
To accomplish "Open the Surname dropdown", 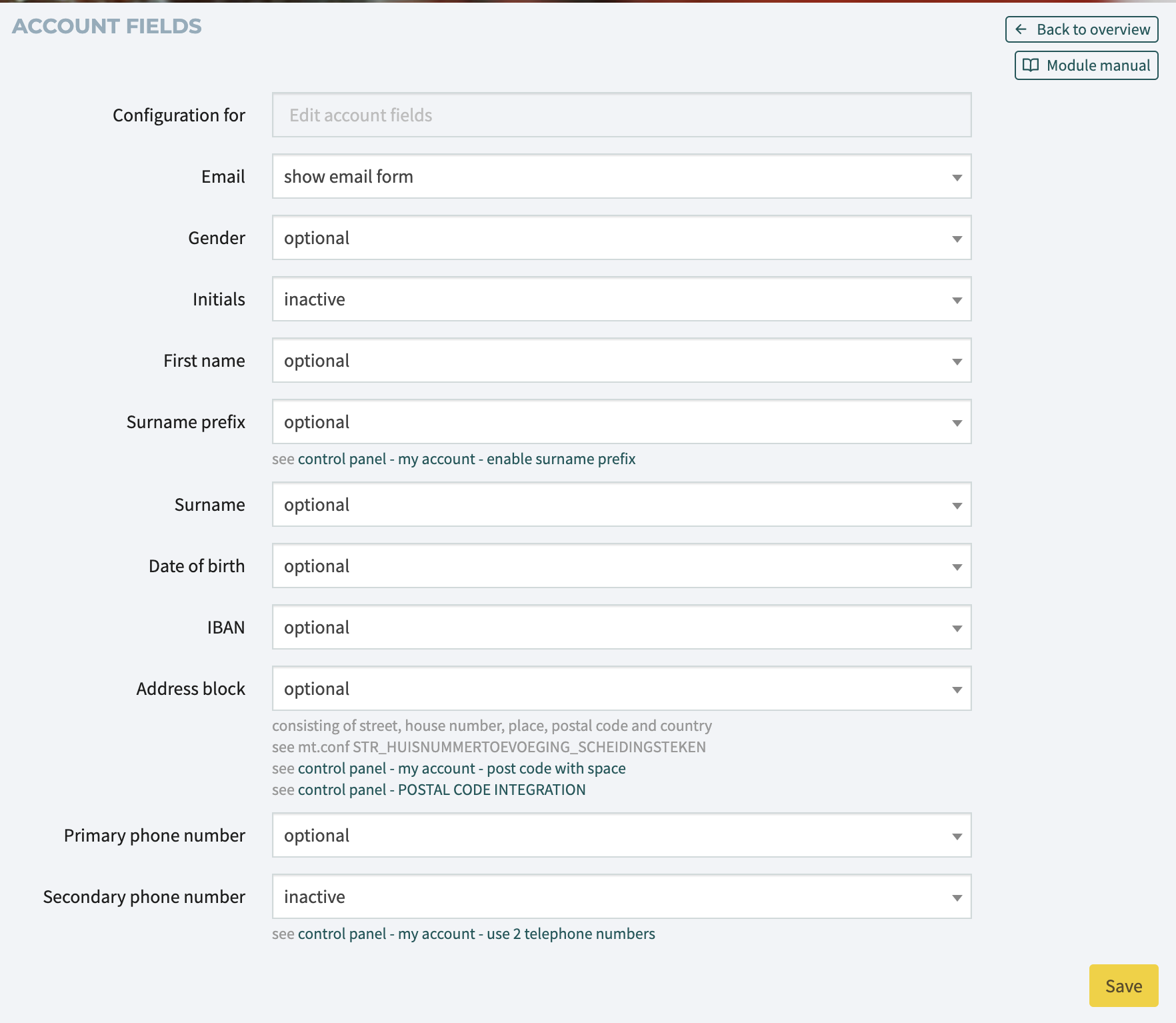I will point(621,505).
